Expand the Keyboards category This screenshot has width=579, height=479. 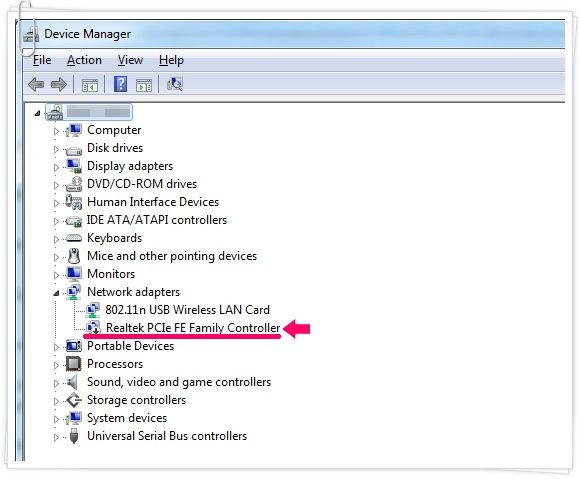[56, 239]
